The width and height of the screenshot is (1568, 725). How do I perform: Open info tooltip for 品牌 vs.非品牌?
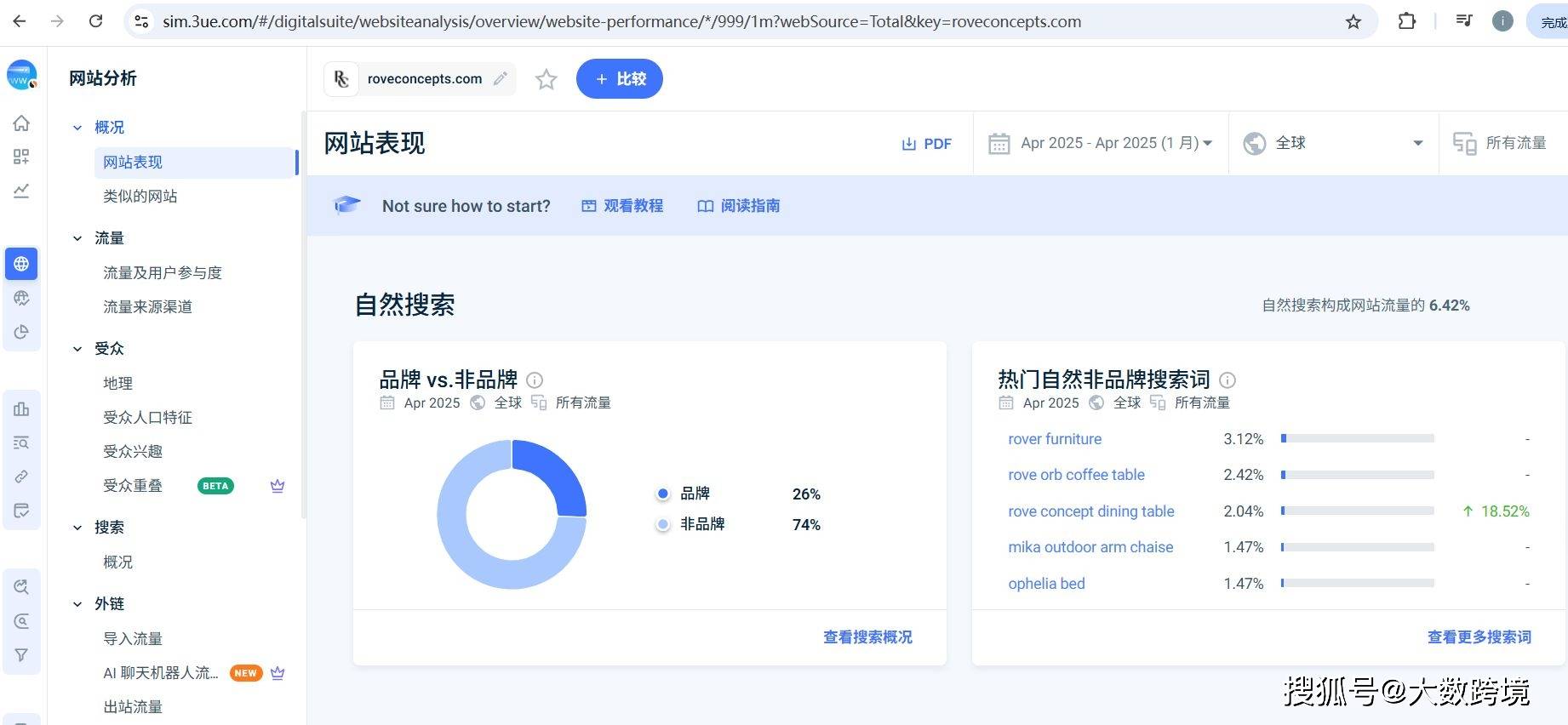(535, 380)
